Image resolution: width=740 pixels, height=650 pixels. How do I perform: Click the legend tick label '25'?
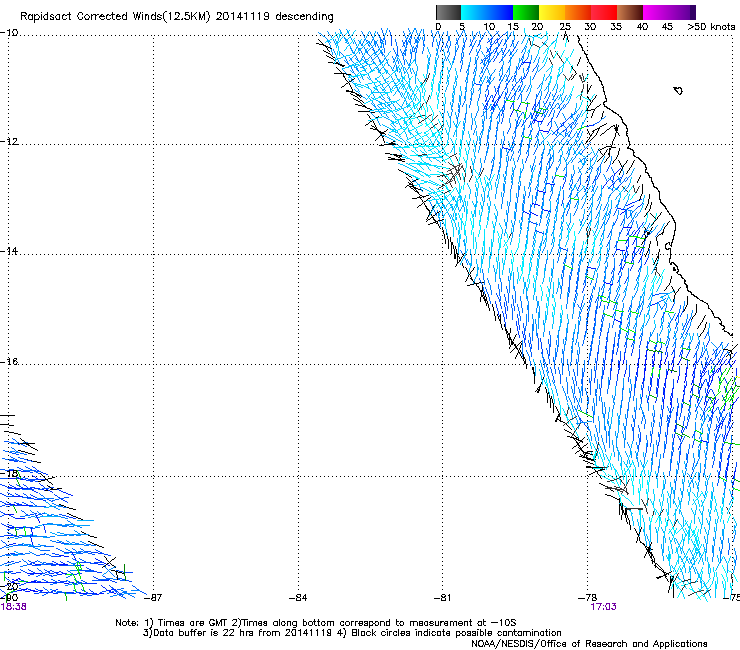(565, 27)
